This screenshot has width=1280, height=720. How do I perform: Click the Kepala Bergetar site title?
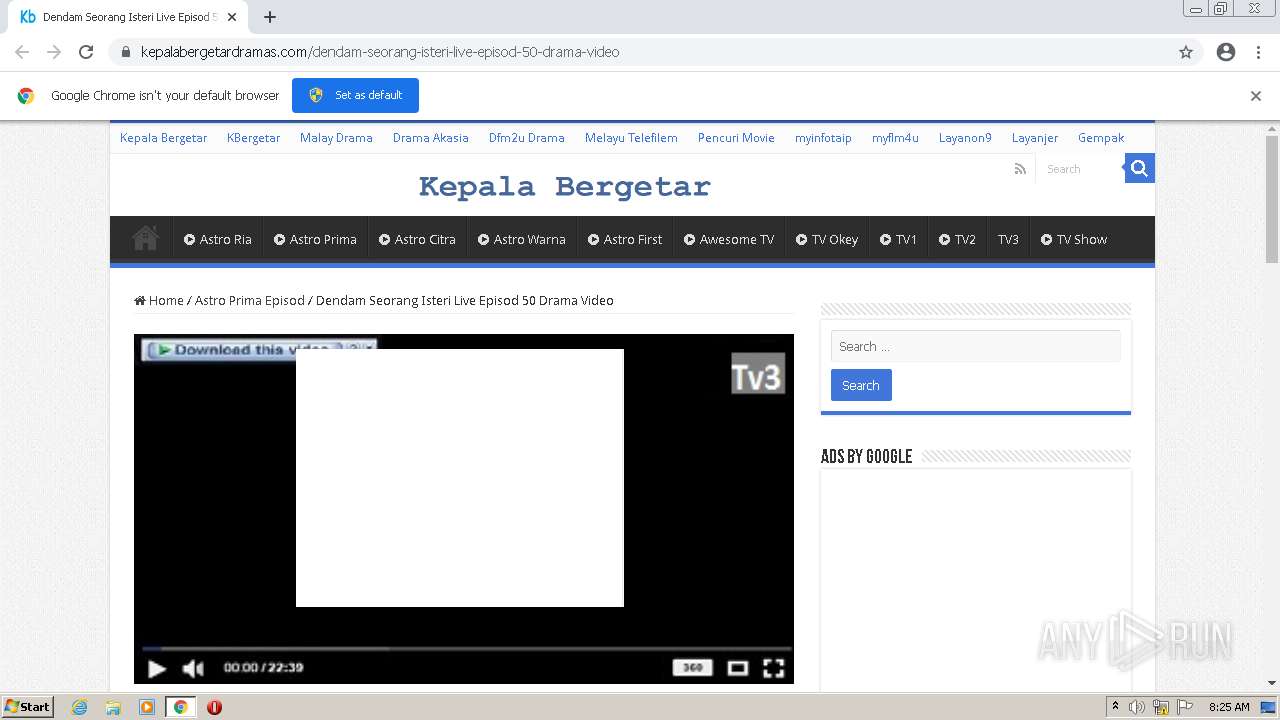[x=564, y=187]
